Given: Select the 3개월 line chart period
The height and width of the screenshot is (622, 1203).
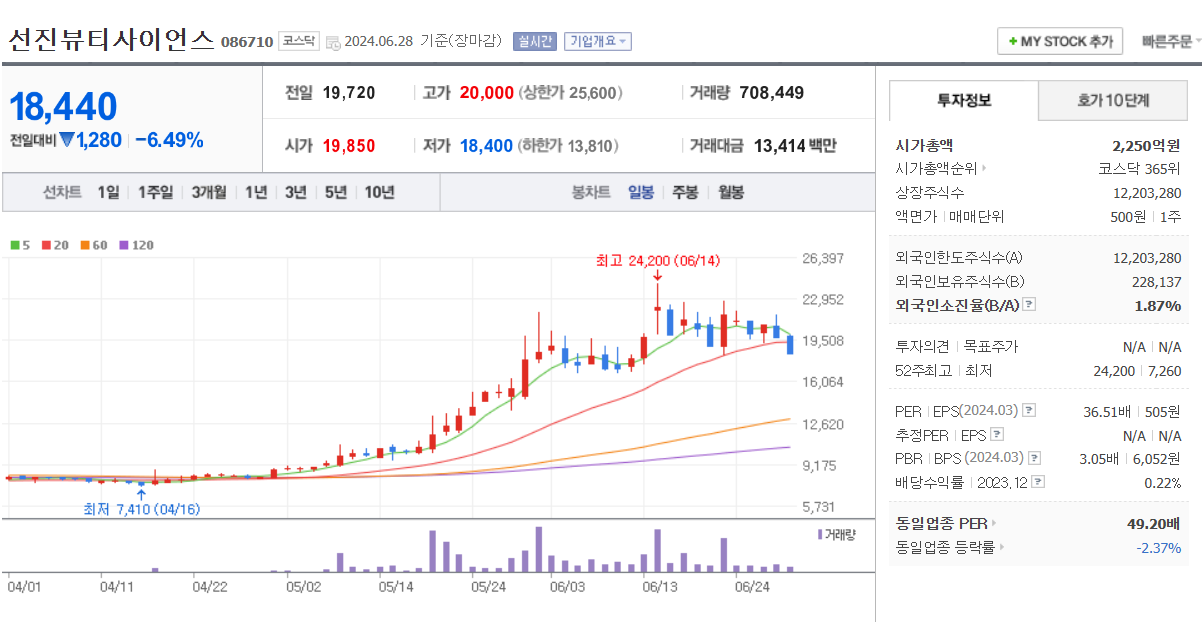Looking at the screenshot, I should tap(209, 192).
